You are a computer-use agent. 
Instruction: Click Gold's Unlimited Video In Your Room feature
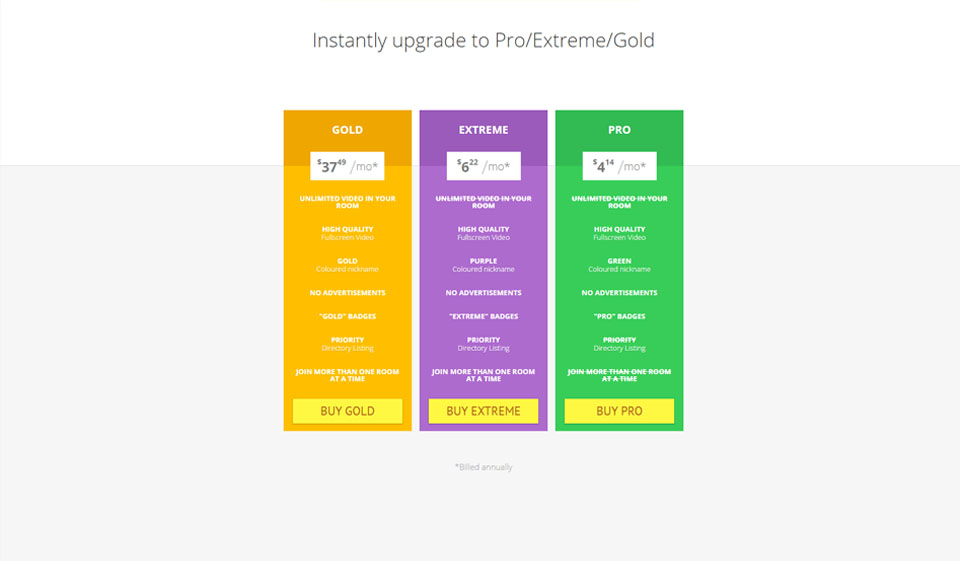(347, 202)
